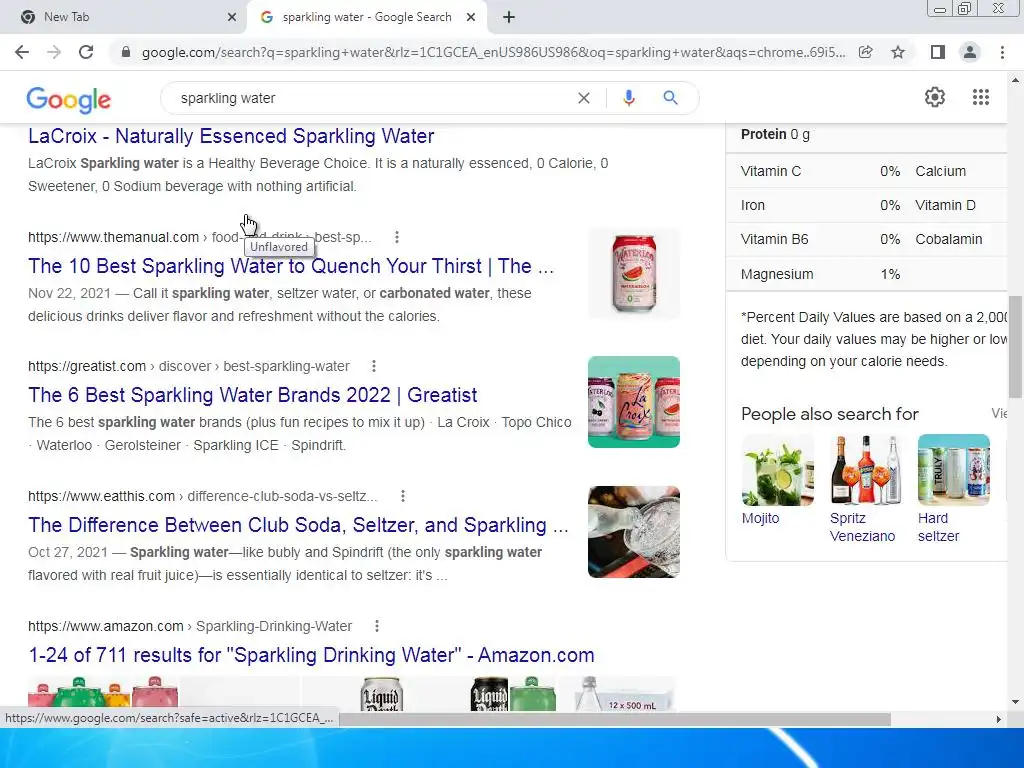The width and height of the screenshot is (1024, 768).
Task: View site information via the lock icon
Action: 126,52
